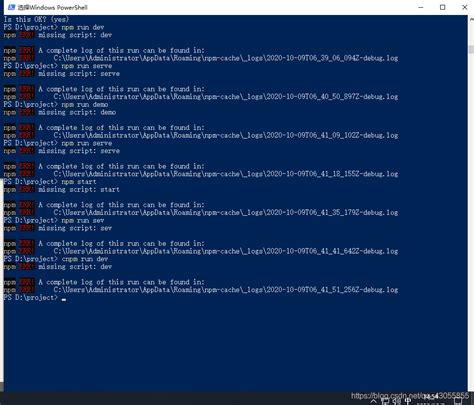Screen dimensions: 474x405
Task: Maximize the Windows PowerShell window
Action: coord(442,7)
